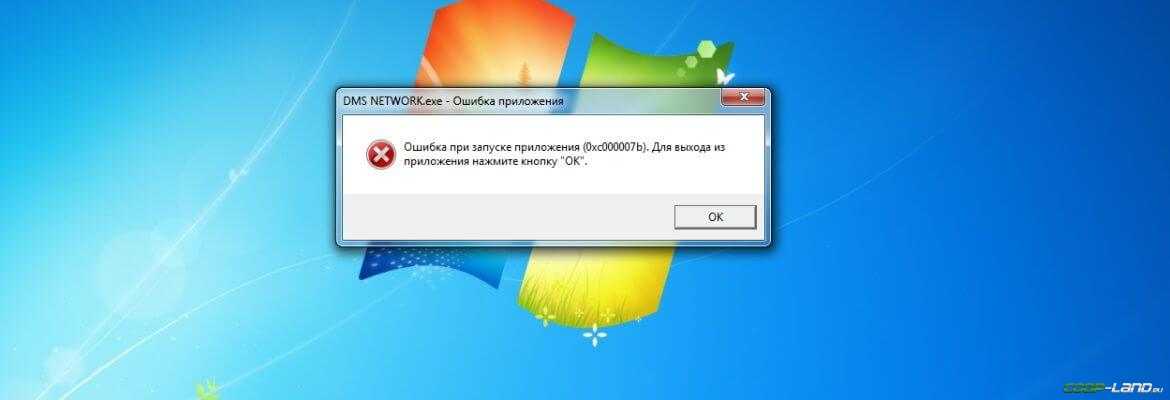The image size is (1170, 400).
Task: Click the white butterfly on the wallpaper
Action: tap(725, 77)
